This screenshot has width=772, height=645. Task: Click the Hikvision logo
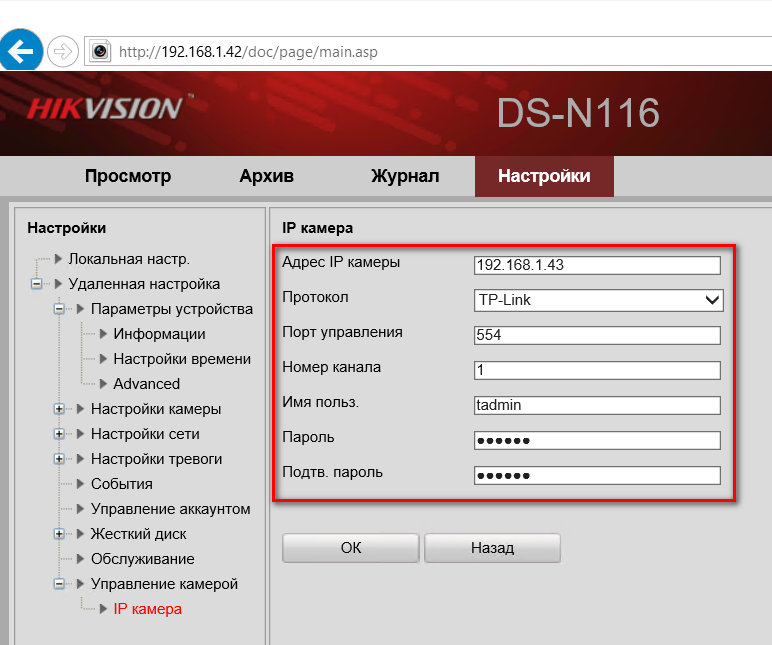(x=105, y=108)
